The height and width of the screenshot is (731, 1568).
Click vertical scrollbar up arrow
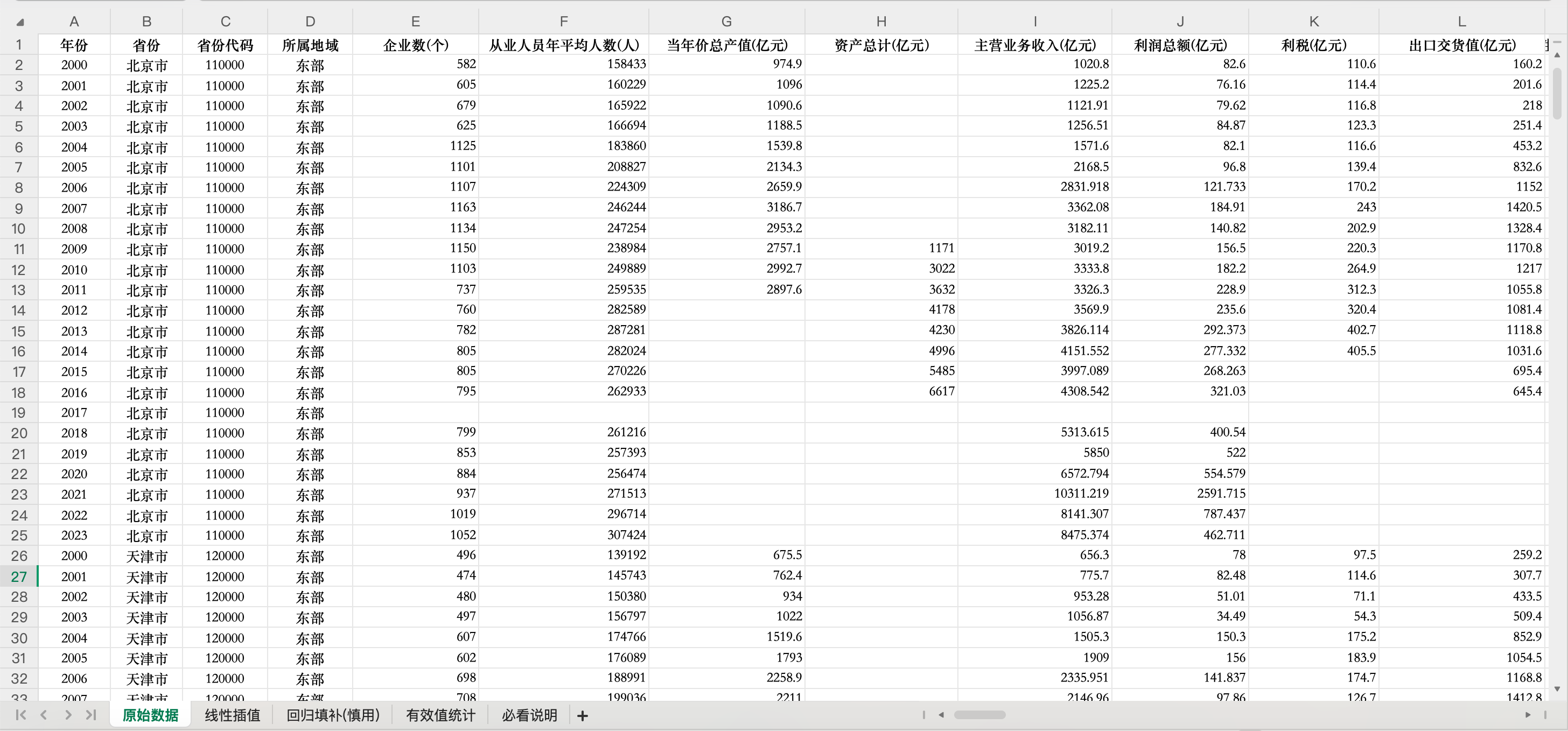tap(1557, 55)
